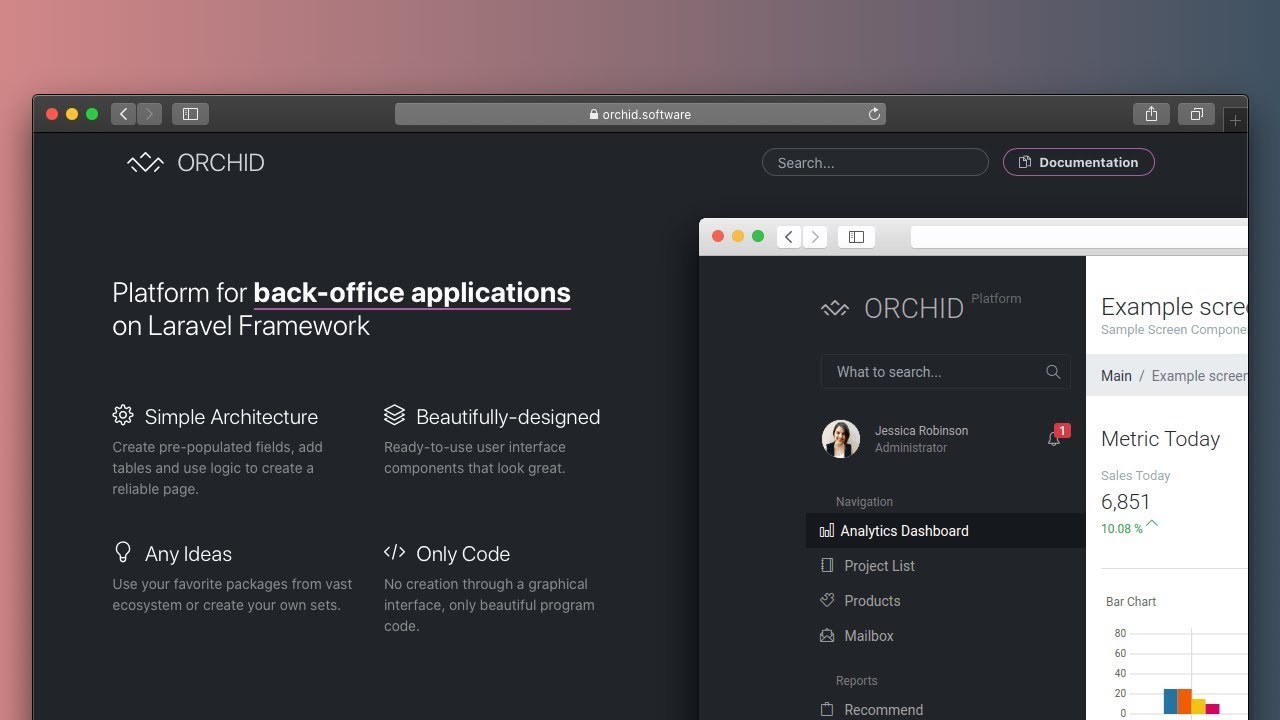The width and height of the screenshot is (1280, 720).
Task: Click the Products tag icon
Action: pos(827,600)
